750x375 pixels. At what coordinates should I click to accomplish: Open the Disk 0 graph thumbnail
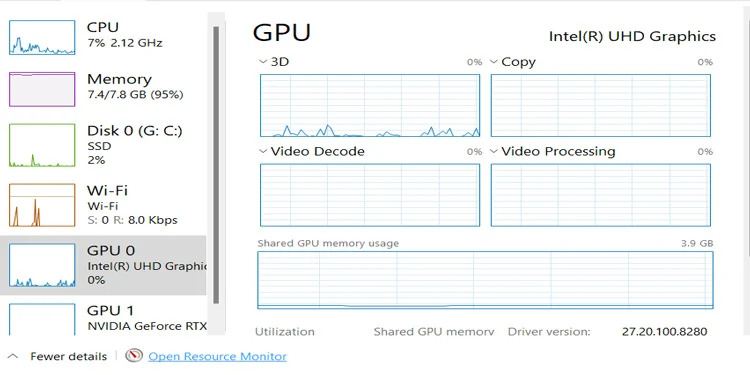coord(42,145)
